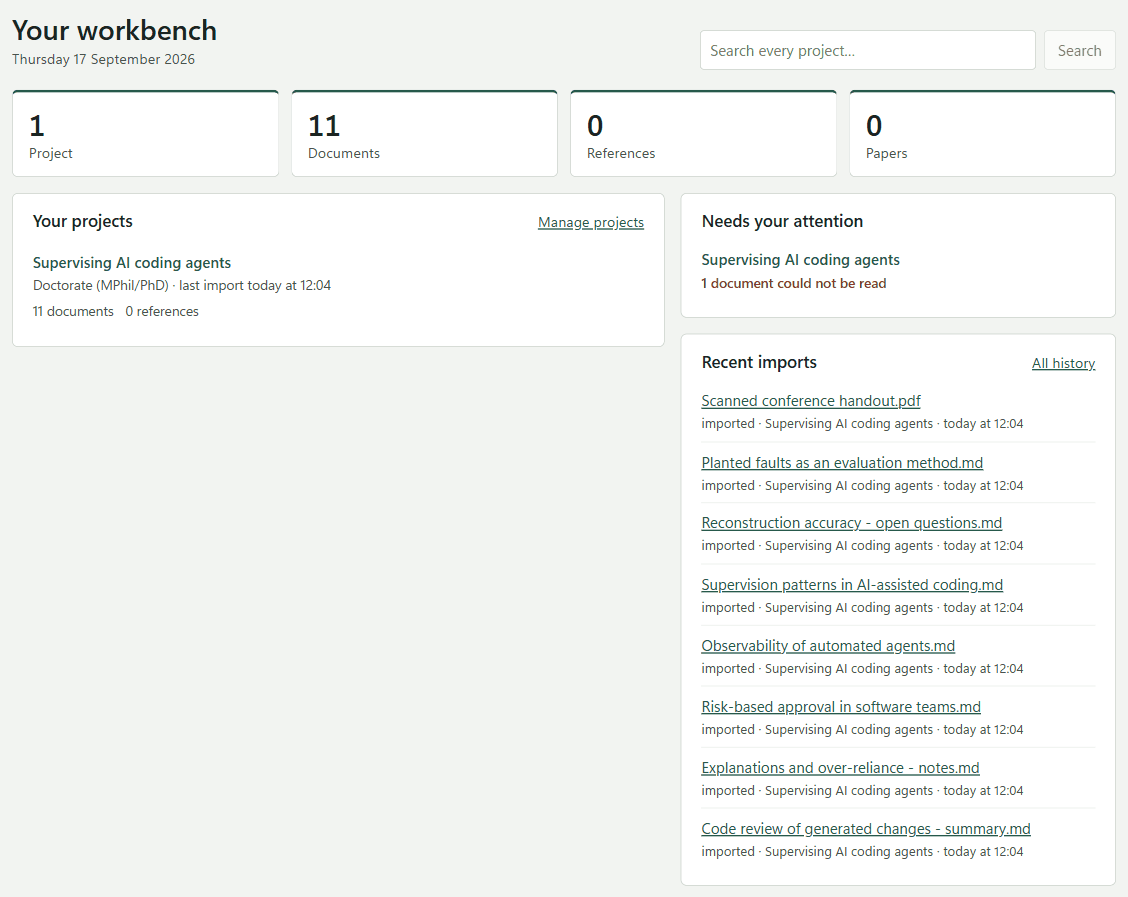Open Supervision patterns in AI-assisted coding.md
This screenshot has width=1128, height=897.
pyautogui.click(x=852, y=585)
